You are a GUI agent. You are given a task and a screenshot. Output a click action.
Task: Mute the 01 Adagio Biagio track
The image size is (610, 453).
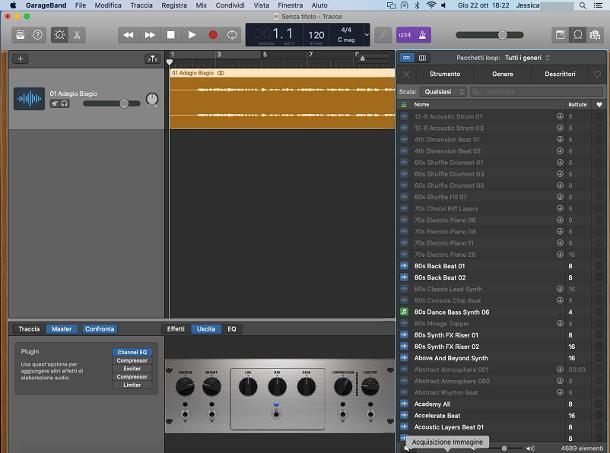pos(55,104)
